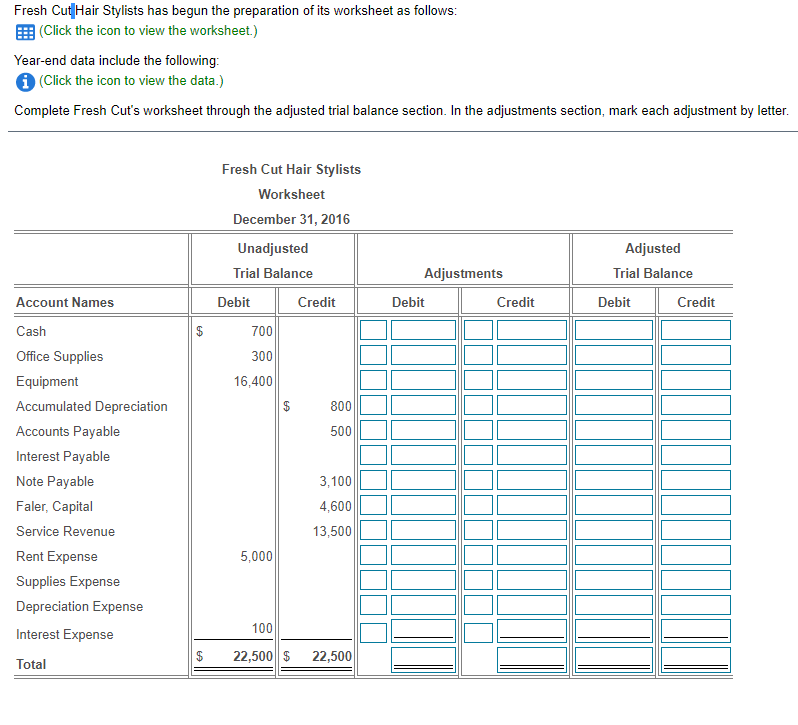This screenshot has height=725, width=798.
Task: Click the Service Revenue credit value 13,500
Action: tap(332, 531)
